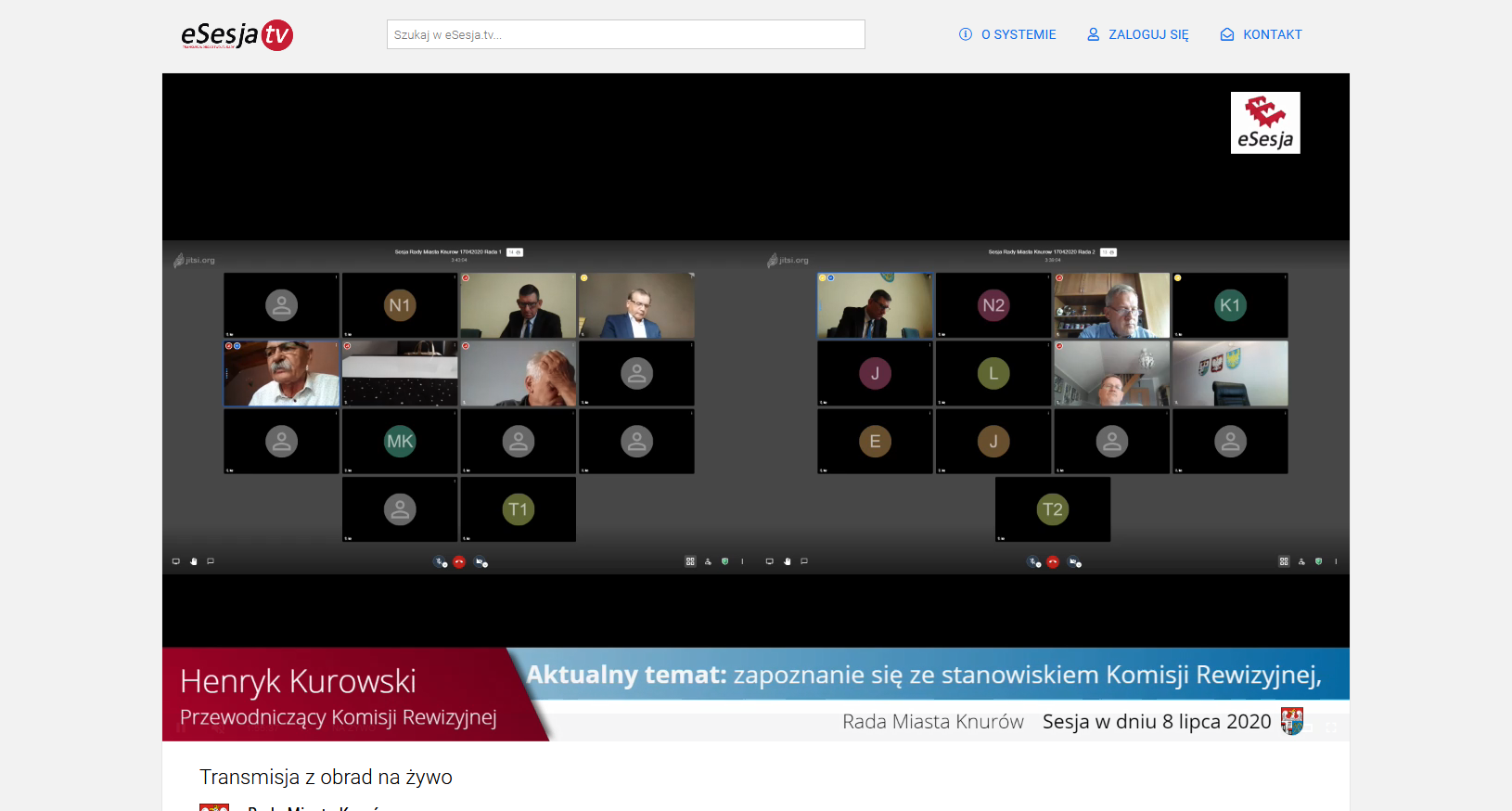The image size is (1512, 811).
Task: Toggle camera in Rada 2 meeting toolbar
Action: (x=1073, y=561)
